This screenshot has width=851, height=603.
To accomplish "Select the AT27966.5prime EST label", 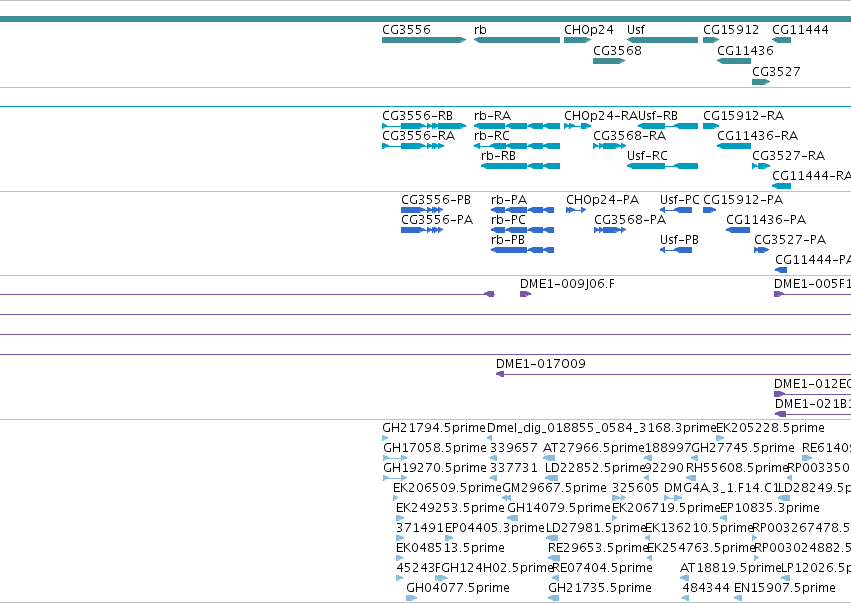I will pyautogui.click(x=593, y=448).
